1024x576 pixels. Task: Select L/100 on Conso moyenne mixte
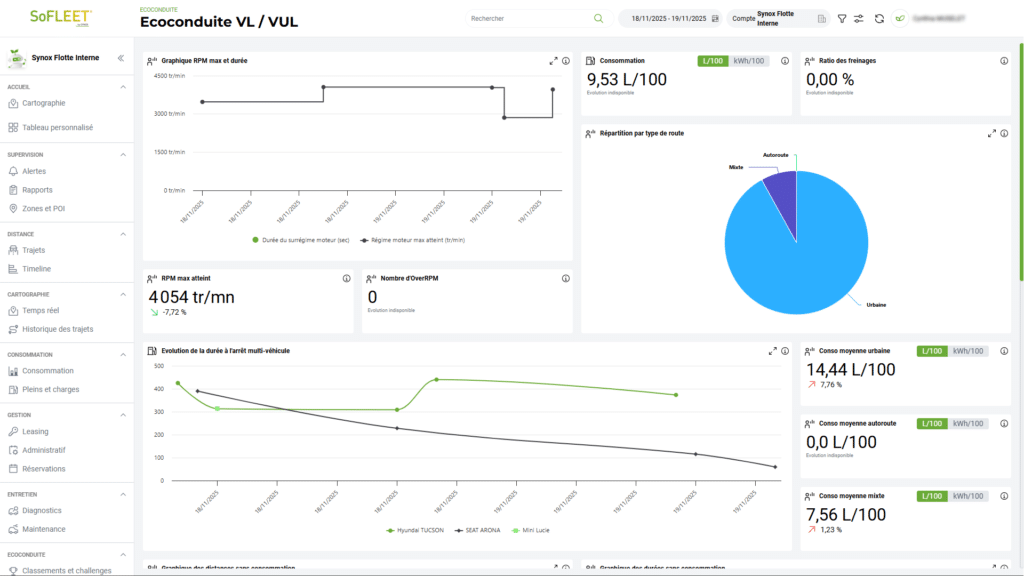[x=932, y=496]
